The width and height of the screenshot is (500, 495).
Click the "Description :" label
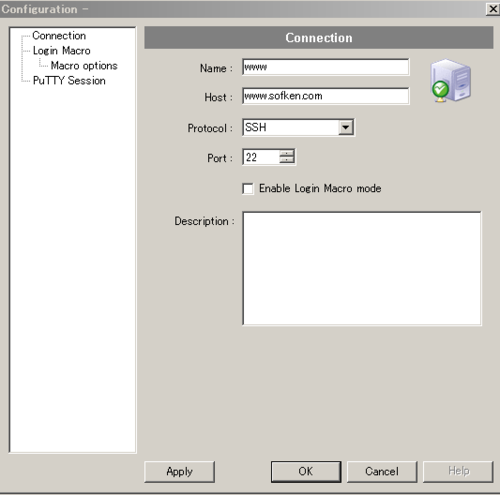click(205, 221)
